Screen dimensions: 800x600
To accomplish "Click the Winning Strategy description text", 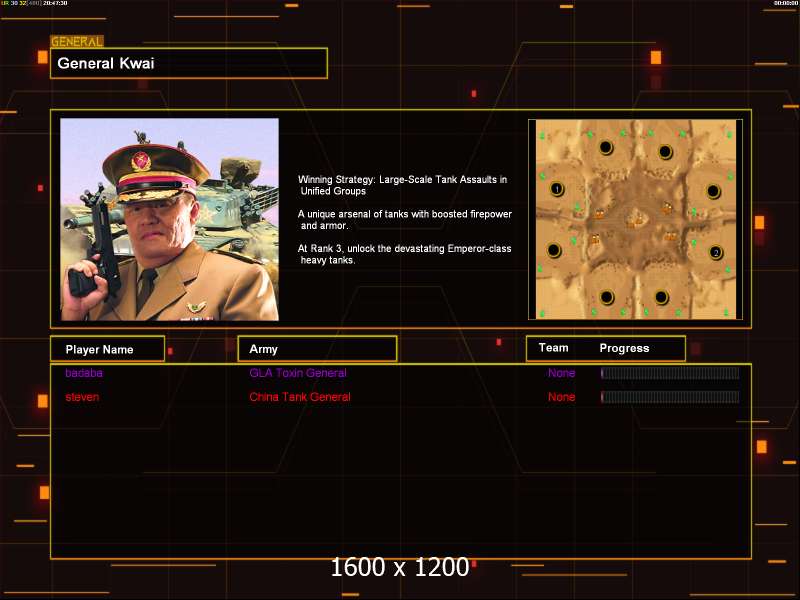I will click(x=403, y=185).
